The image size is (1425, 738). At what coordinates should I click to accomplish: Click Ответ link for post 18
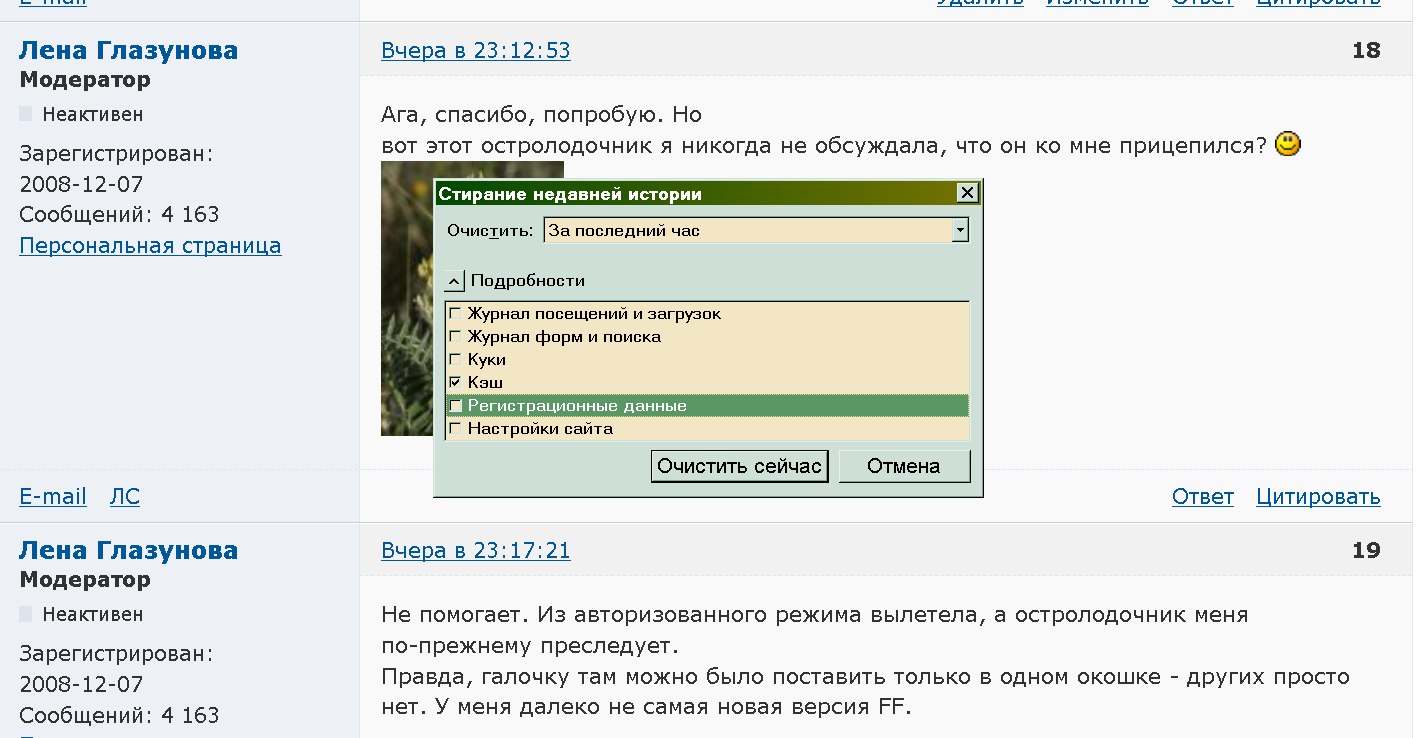(1202, 497)
